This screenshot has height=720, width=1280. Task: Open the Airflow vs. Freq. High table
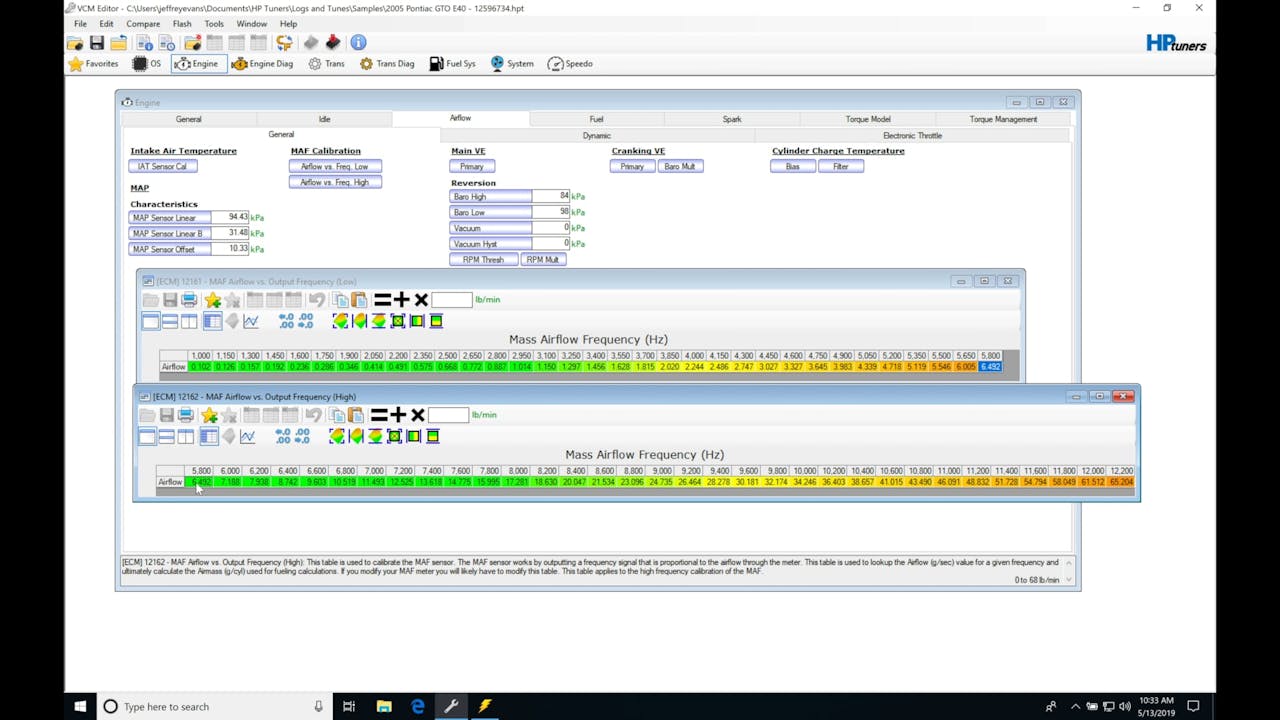(335, 182)
